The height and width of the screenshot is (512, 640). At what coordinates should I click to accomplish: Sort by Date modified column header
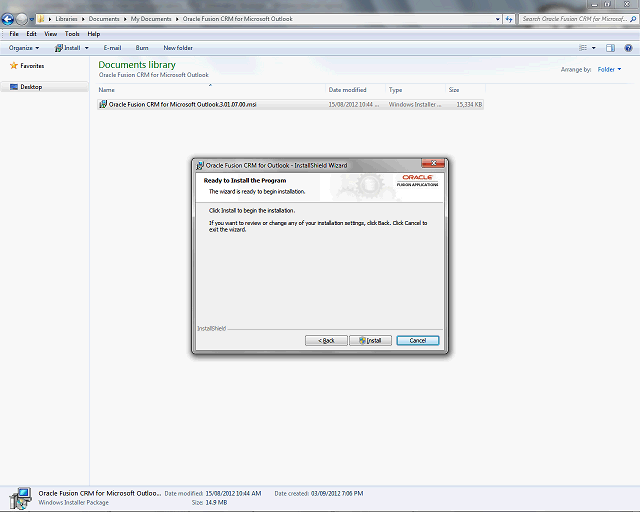click(355, 90)
